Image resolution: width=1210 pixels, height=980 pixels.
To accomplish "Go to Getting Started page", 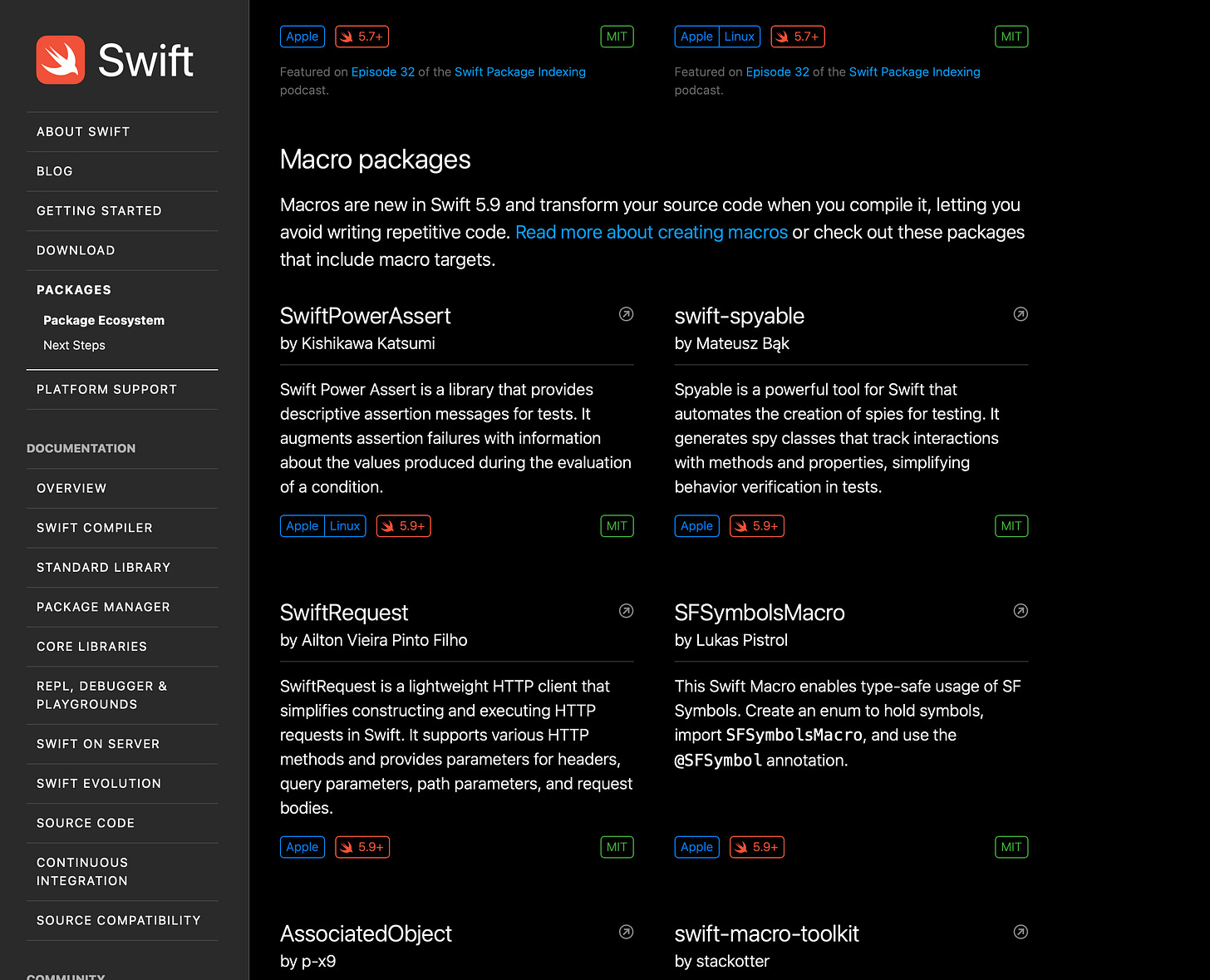I will click(99, 211).
